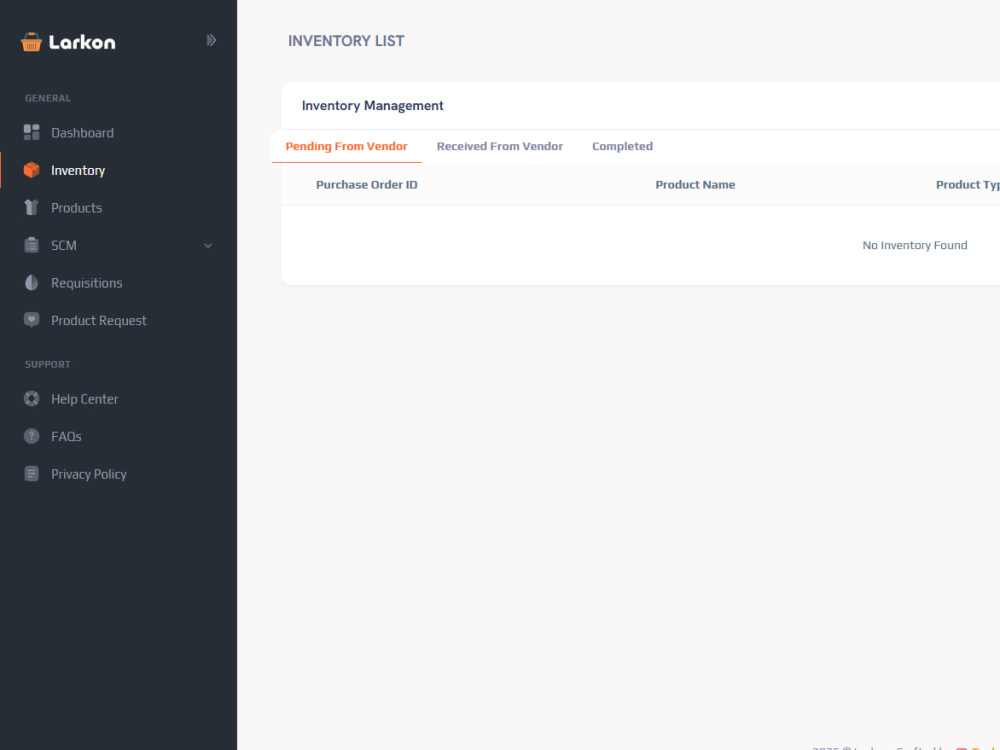Screen dimensions: 1000x750
Task: Switch to the Pending From Vendor tab
Action: click(346, 146)
